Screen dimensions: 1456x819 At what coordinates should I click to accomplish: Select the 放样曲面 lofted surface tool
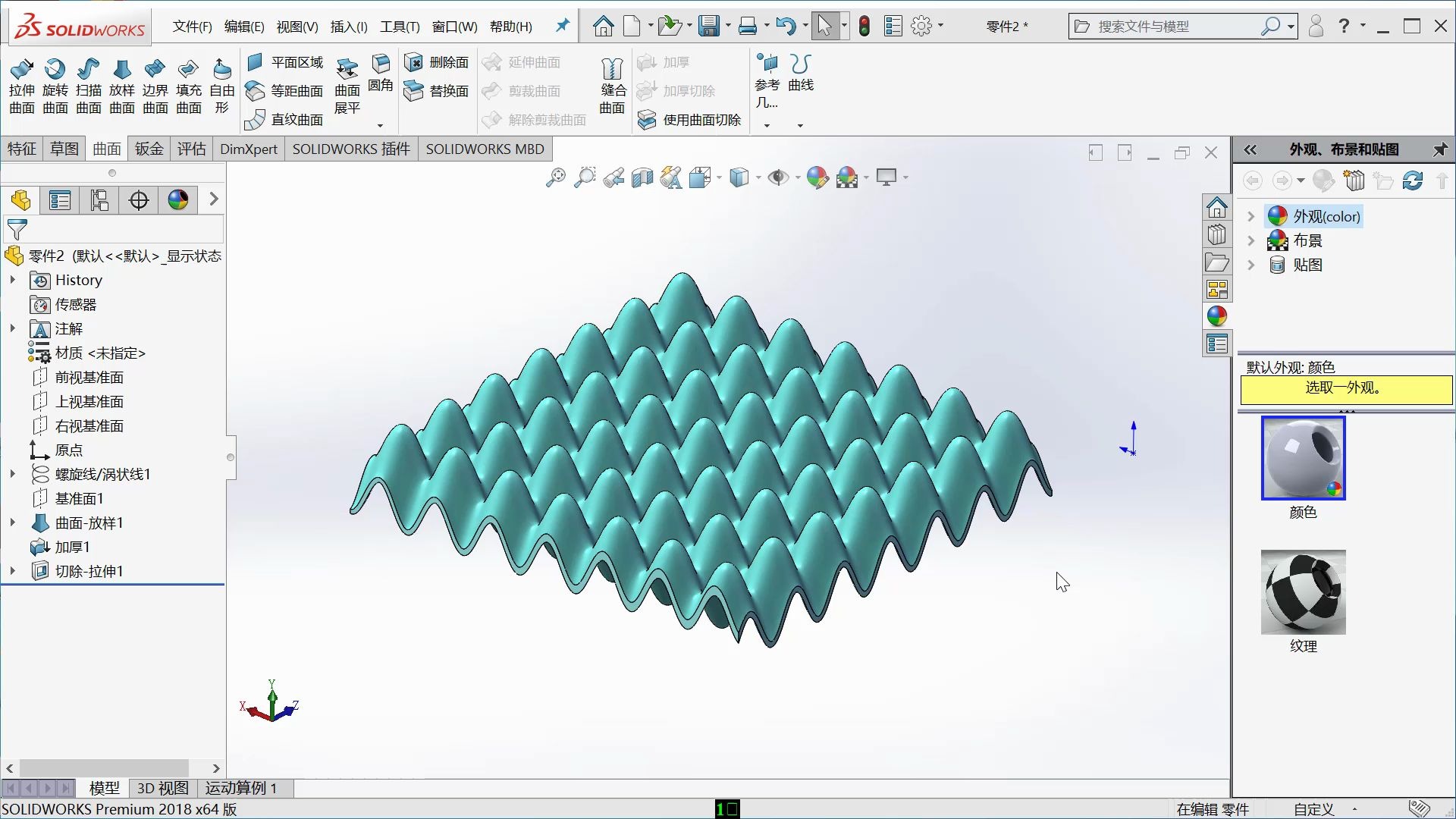(121, 86)
